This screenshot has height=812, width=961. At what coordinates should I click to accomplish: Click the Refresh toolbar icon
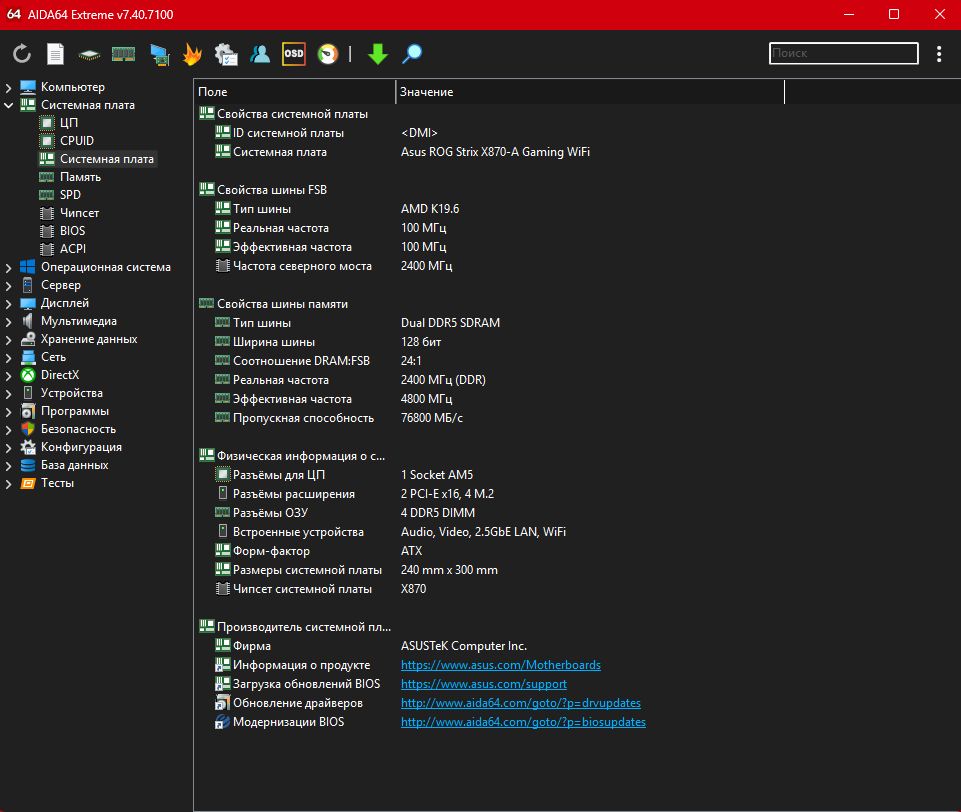pos(22,54)
